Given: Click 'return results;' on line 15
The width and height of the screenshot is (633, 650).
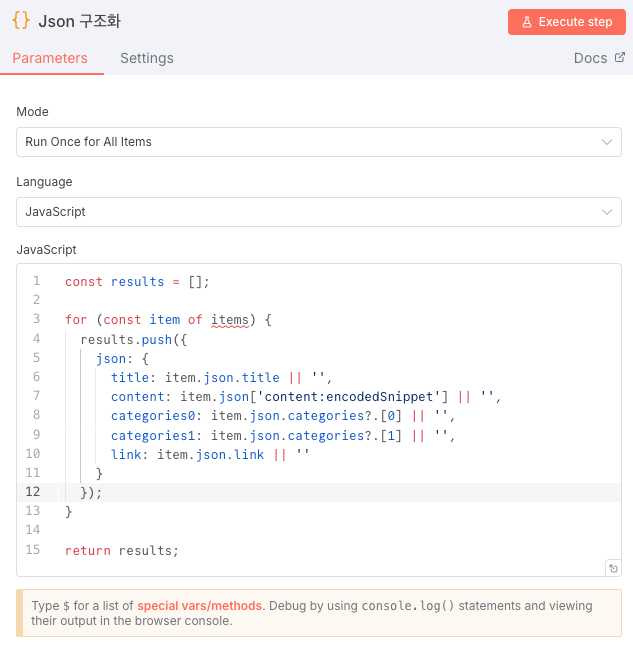Looking at the screenshot, I should (x=122, y=551).
